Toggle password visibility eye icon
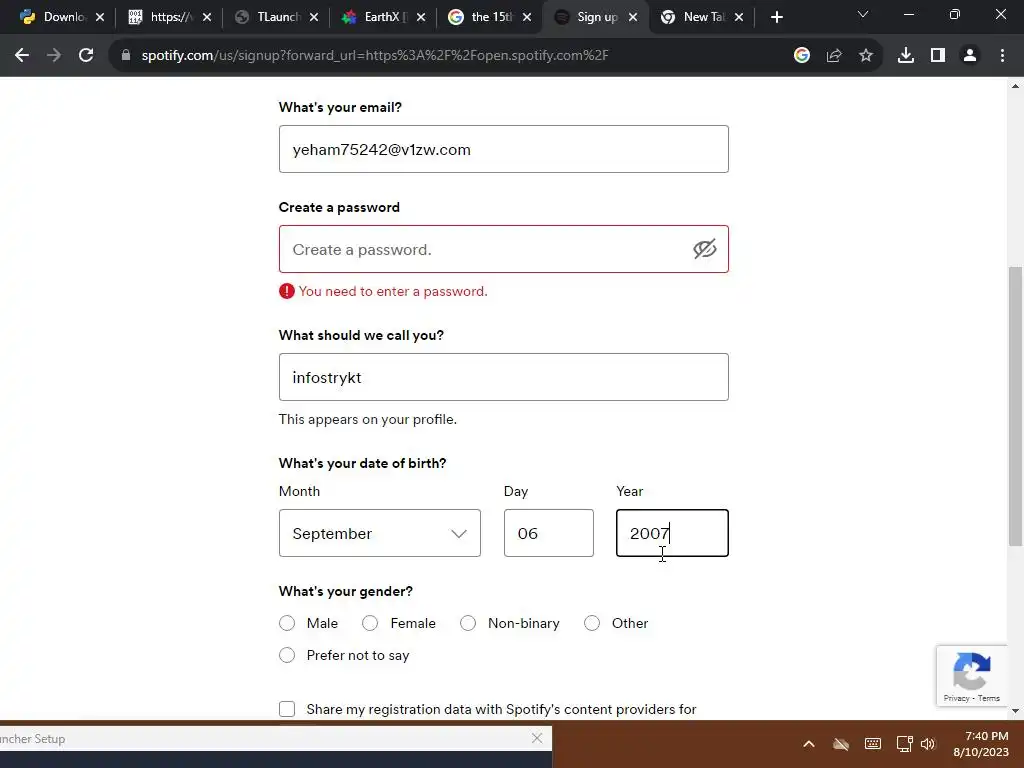1024x768 pixels. pos(705,249)
